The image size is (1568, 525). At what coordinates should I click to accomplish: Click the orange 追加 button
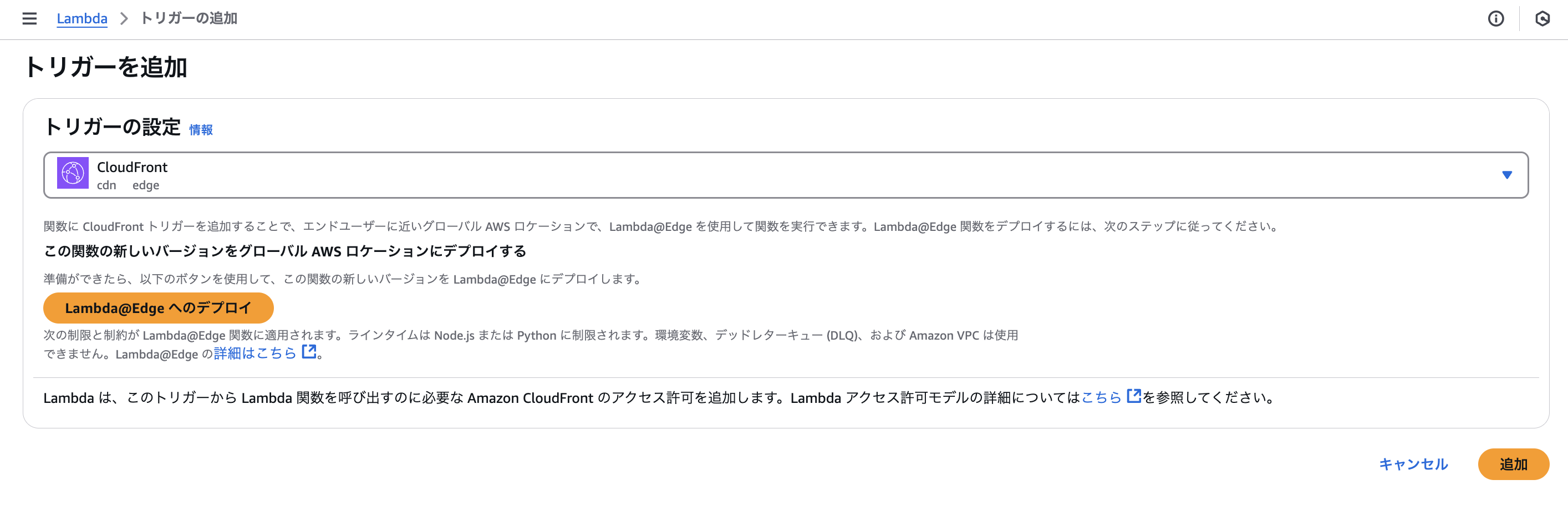[1514, 463]
